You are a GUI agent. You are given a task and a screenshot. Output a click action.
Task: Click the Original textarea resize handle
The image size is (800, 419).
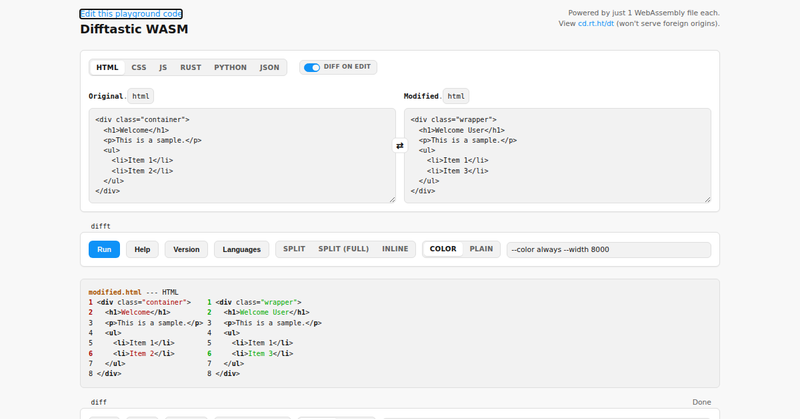point(392,200)
